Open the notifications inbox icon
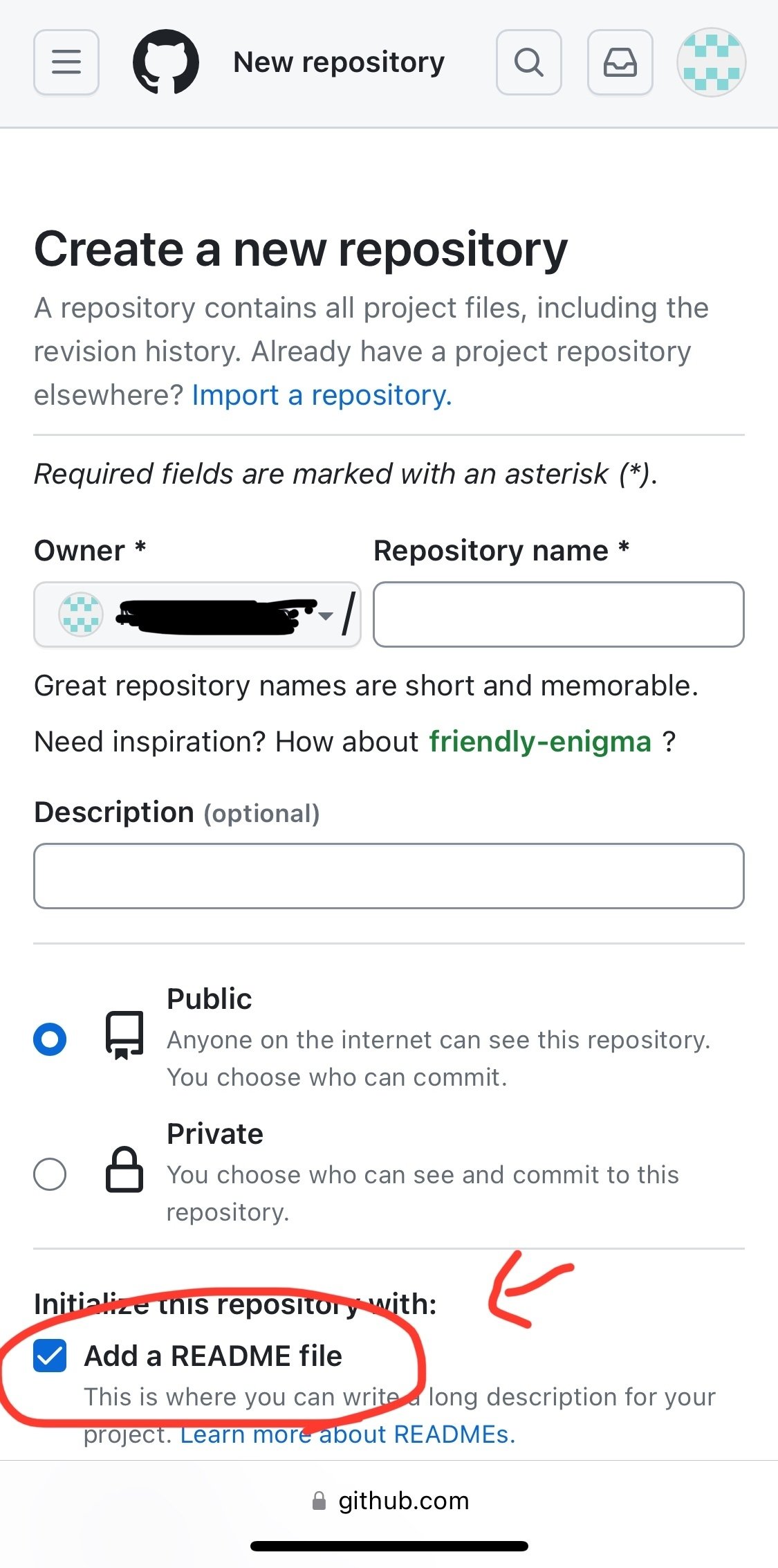 point(620,62)
